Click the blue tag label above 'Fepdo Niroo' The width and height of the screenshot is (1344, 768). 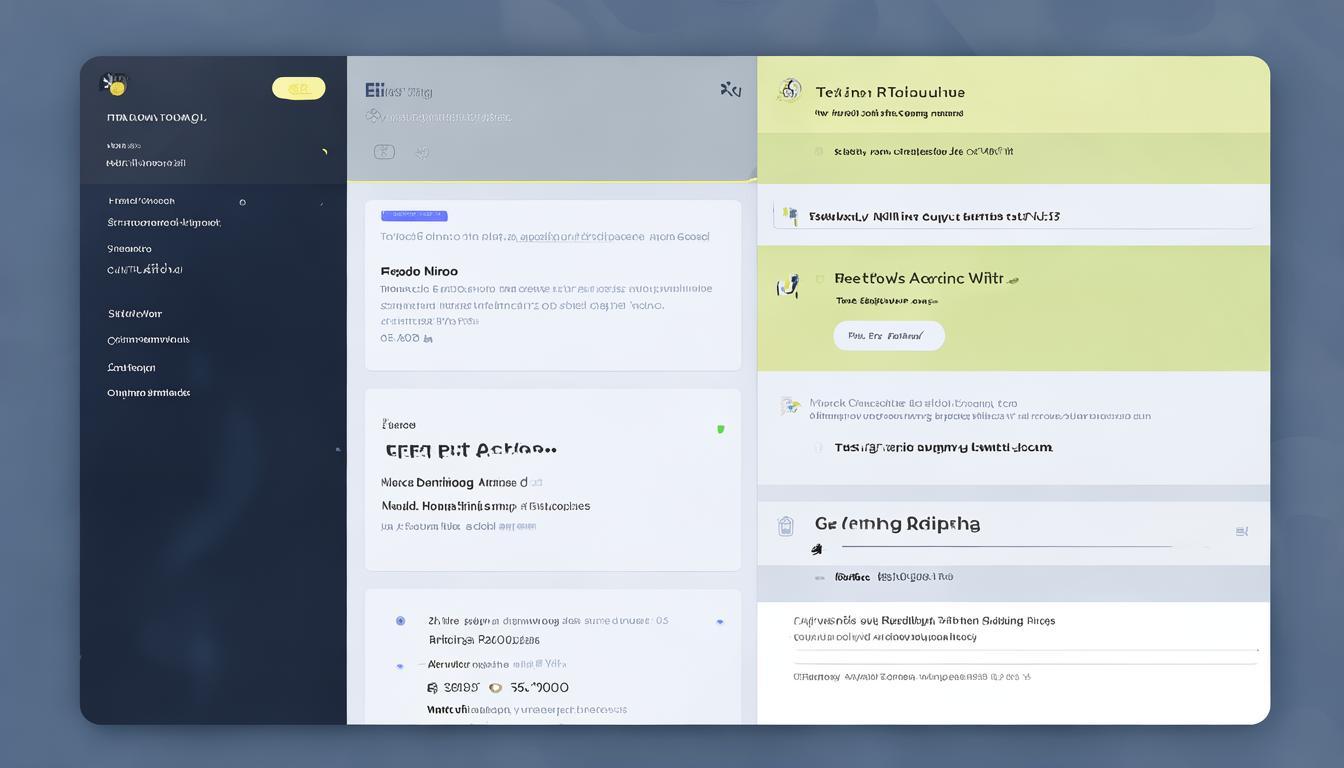pos(414,215)
